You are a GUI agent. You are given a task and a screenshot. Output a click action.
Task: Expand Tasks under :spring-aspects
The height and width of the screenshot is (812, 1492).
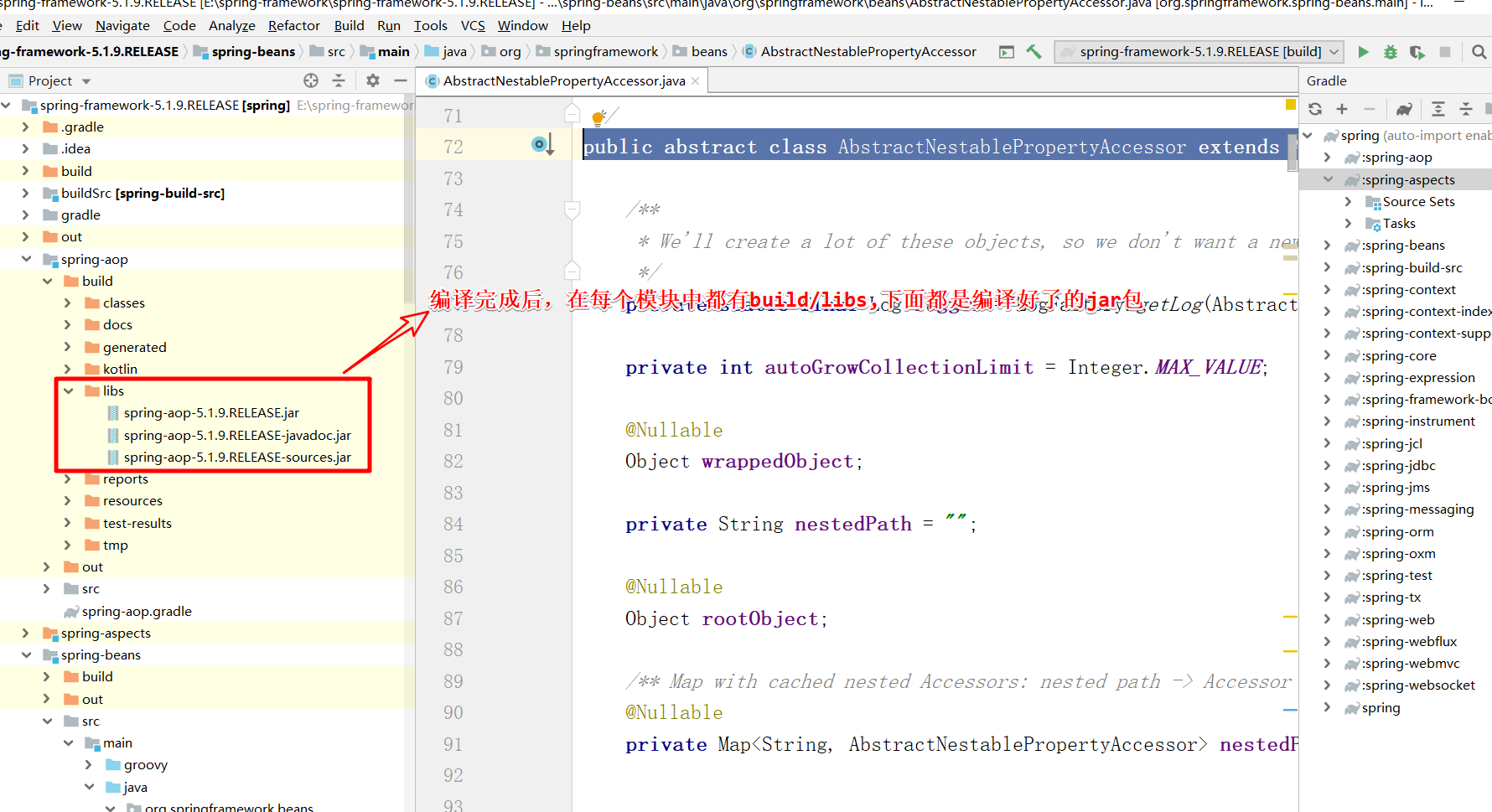[1348, 223]
